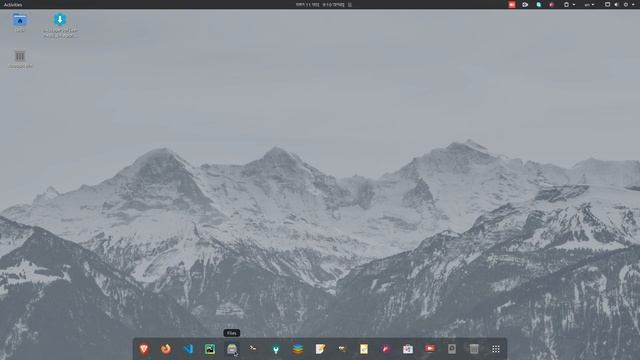Open the pink-red circular app in the dock
The width and height of the screenshot is (640, 360).
point(386,349)
